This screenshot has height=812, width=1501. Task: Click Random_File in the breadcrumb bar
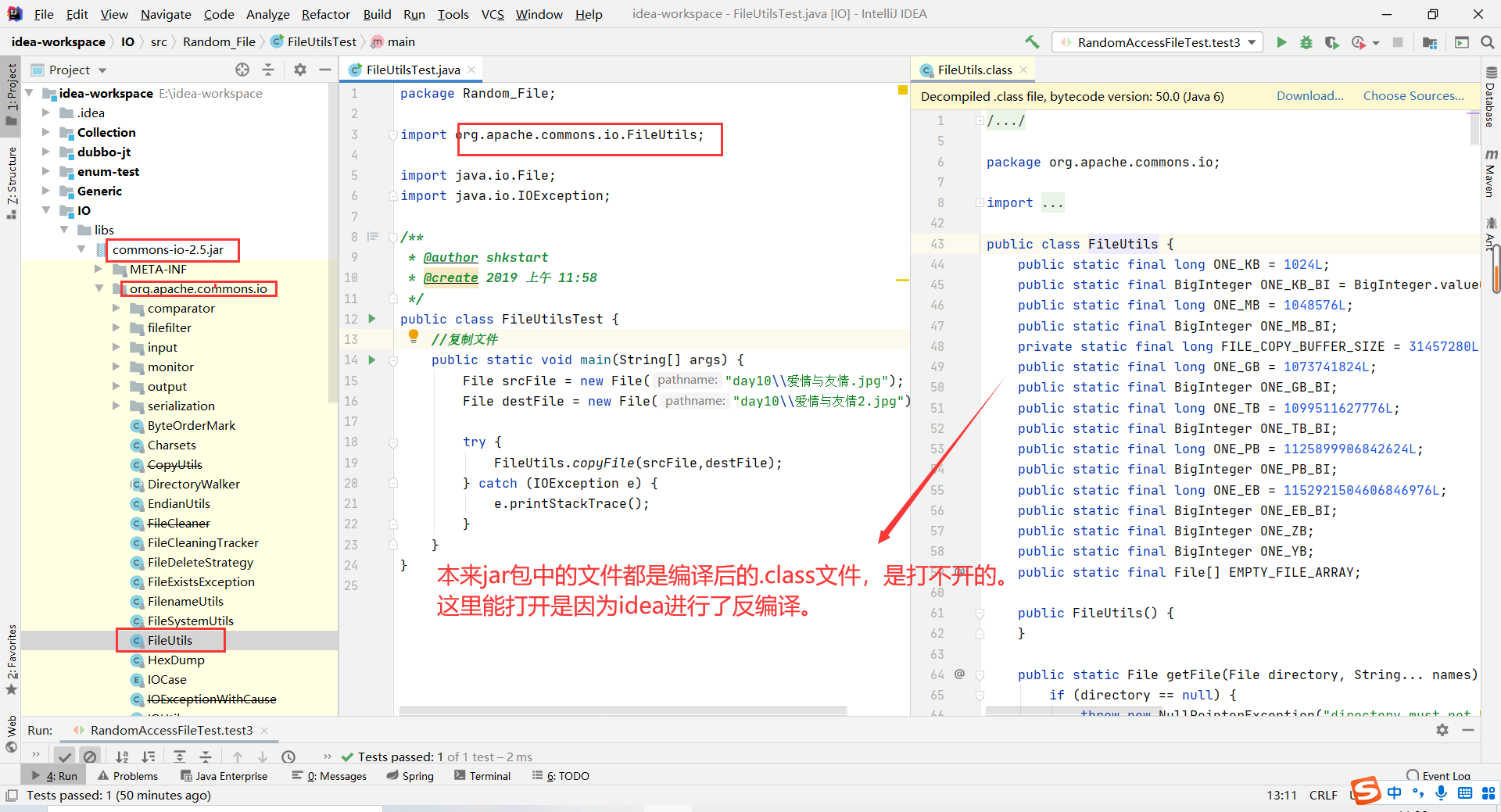click(x=219, y=42)
